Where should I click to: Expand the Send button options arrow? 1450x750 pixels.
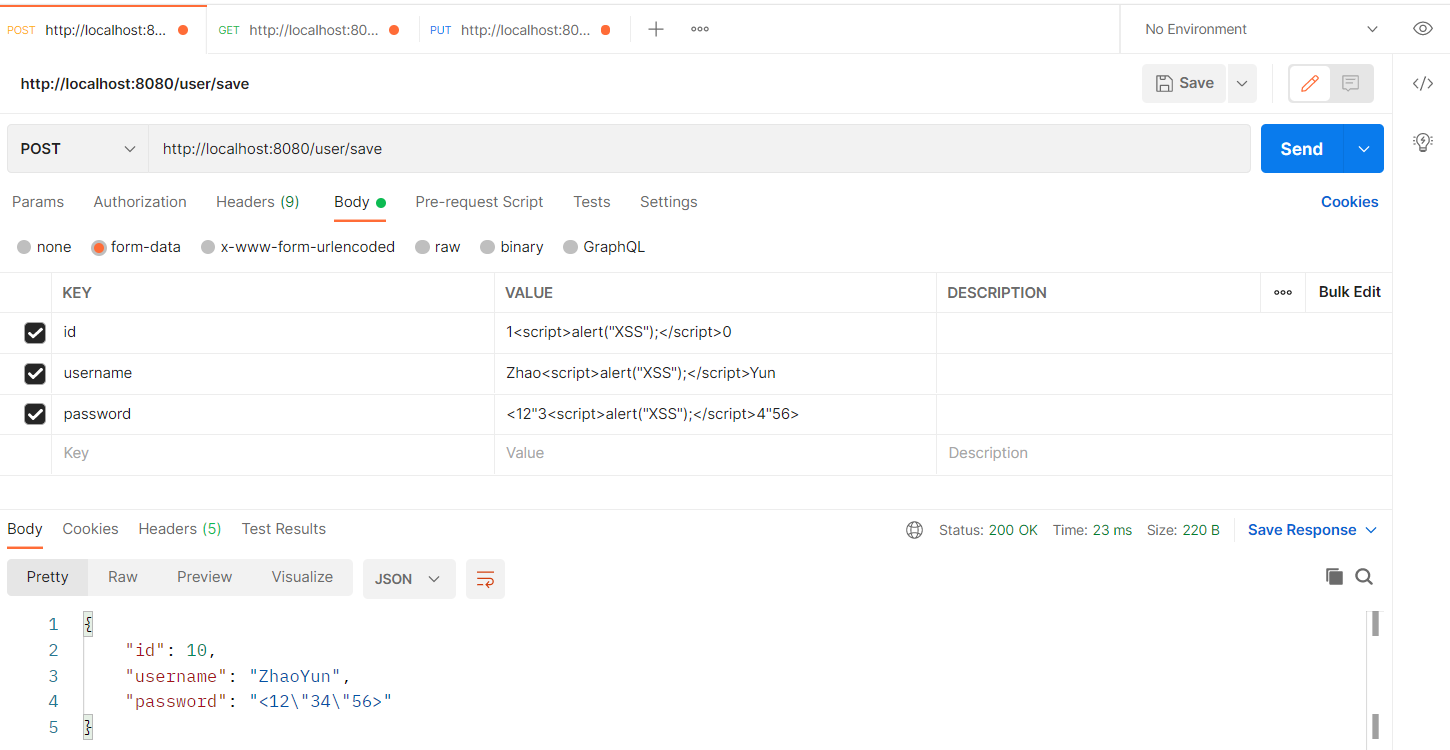click(1364, 149)
